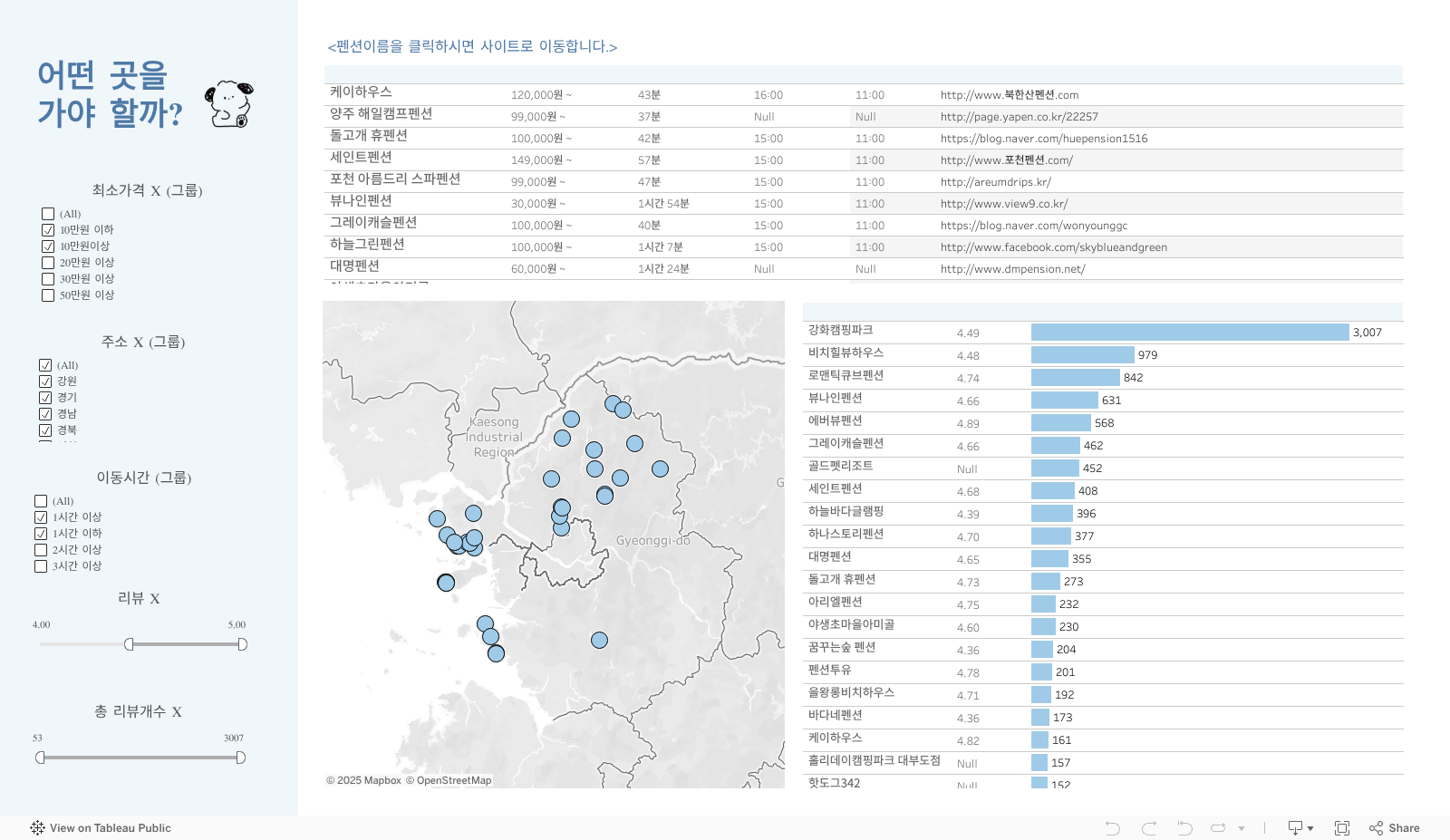Uncheck the 1시간 이상 travel time option
The width and height of the screenshot is (1450, 840).
coord(41,517)
